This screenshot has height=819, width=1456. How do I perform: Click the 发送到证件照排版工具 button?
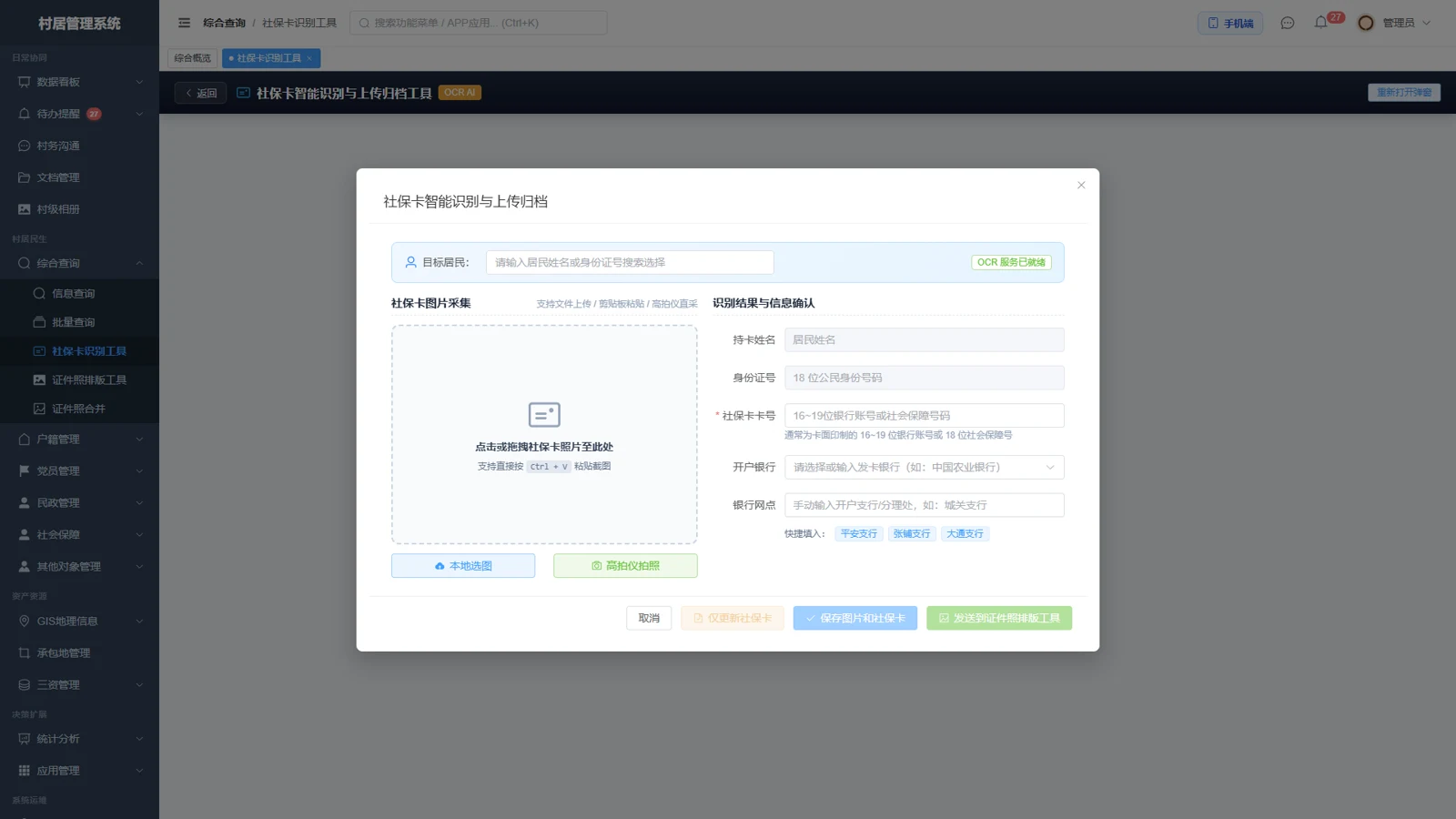999,619
